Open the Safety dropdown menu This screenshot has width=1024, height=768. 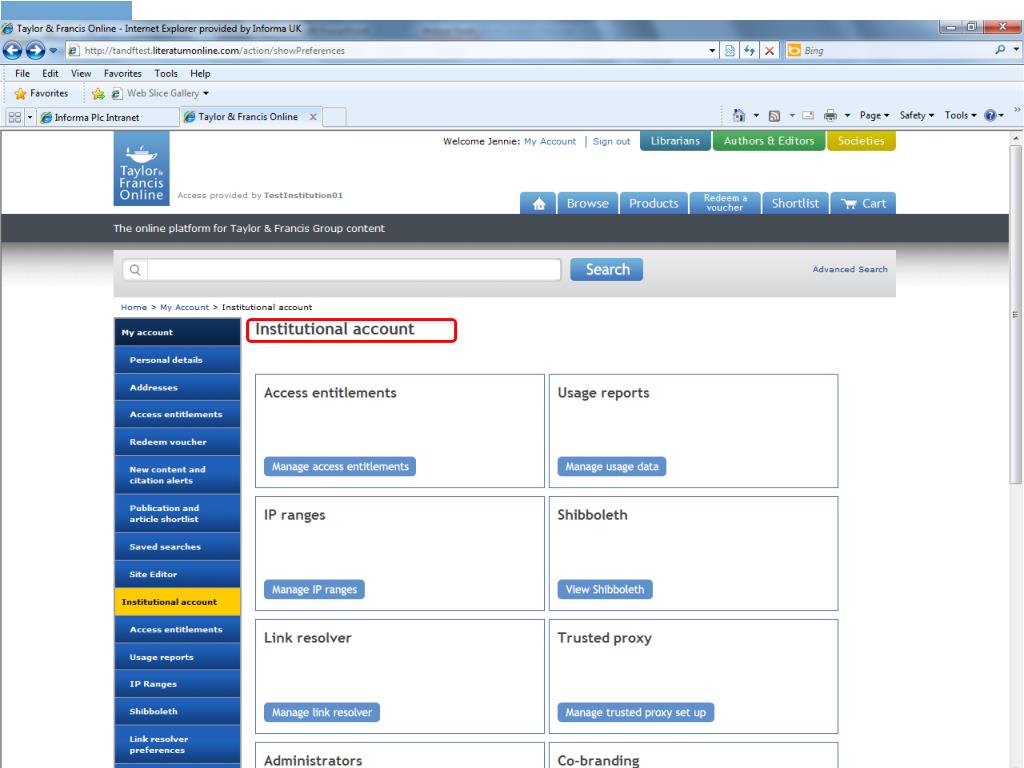tap(917, 116)
